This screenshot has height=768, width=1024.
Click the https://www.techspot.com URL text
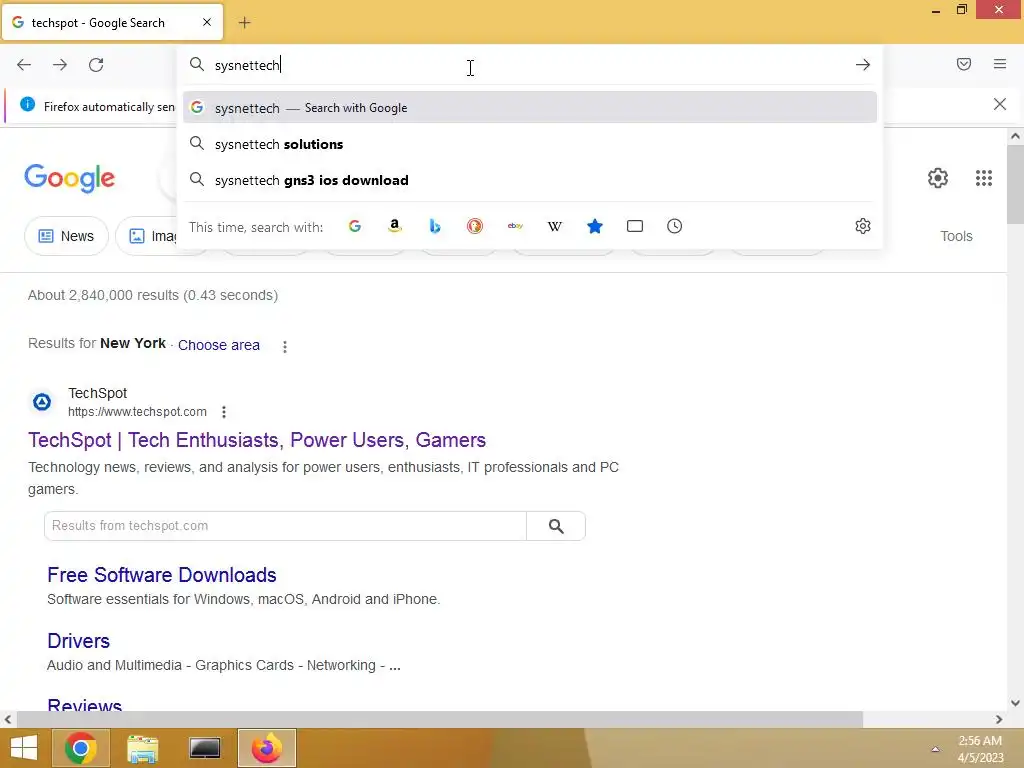137,412
